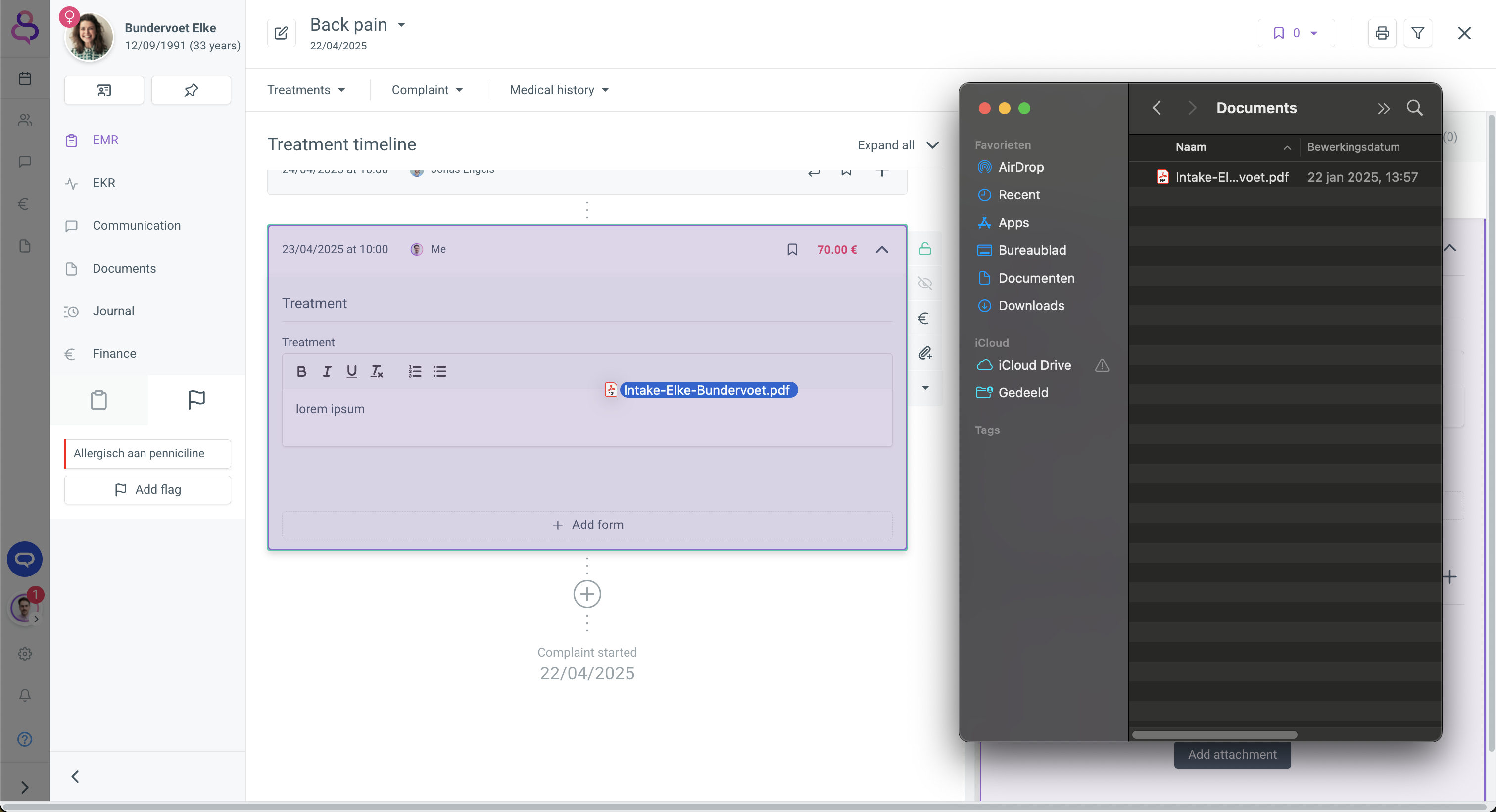Click the Finder horizontal scrollbar
The width and height of the screenshot is (1496, 812).
tap(1214, 735)
